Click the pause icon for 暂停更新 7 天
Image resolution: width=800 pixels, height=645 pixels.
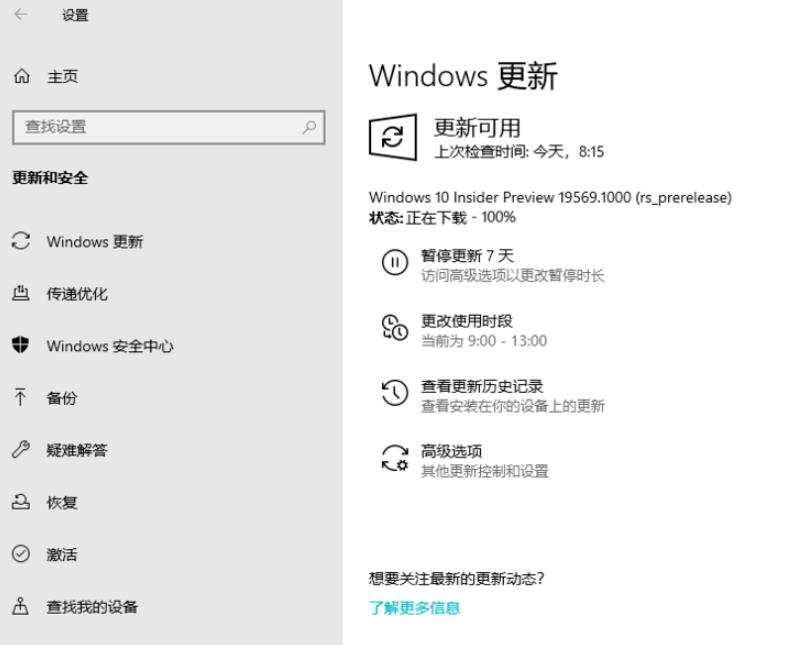coord(395,262)
